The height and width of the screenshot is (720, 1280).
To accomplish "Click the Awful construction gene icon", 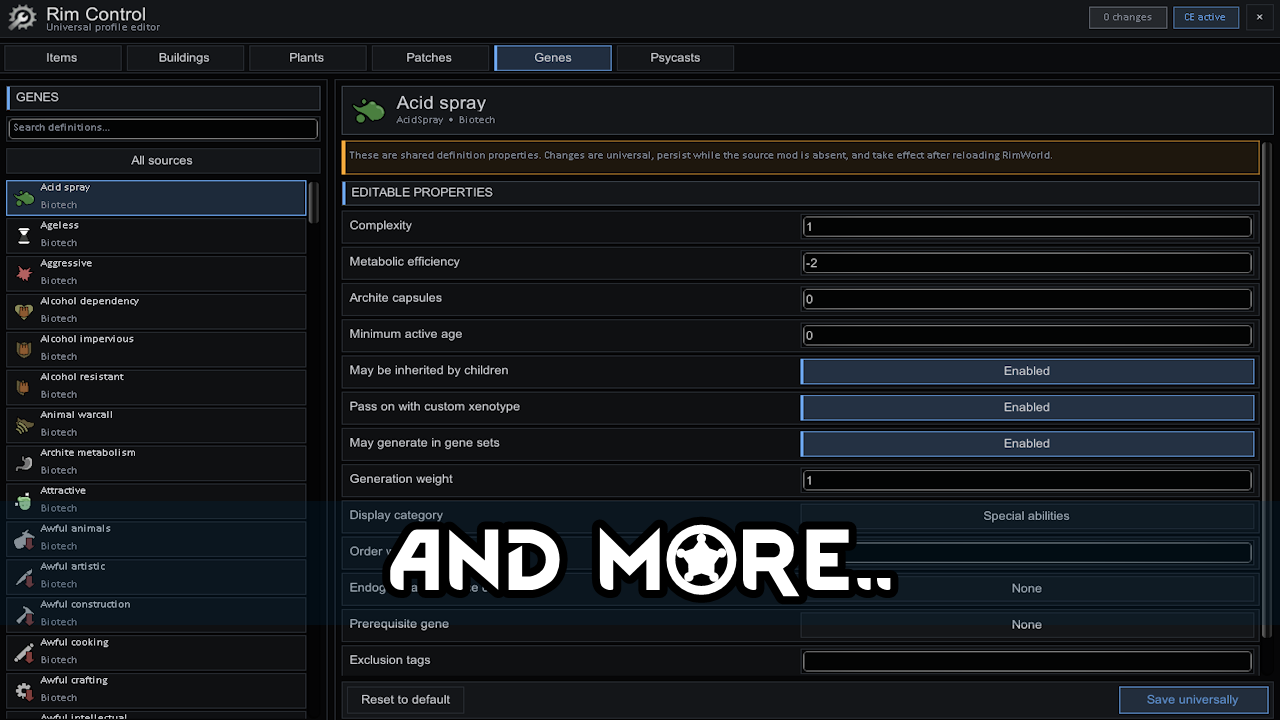I will point(24,615).
